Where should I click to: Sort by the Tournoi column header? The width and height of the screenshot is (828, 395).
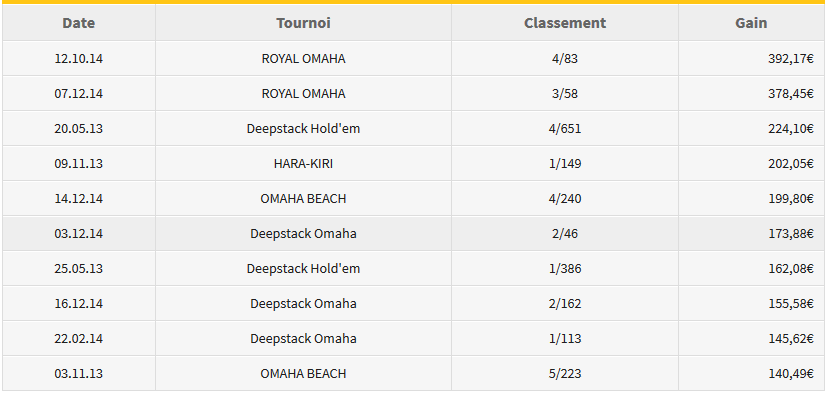[303, 23]
